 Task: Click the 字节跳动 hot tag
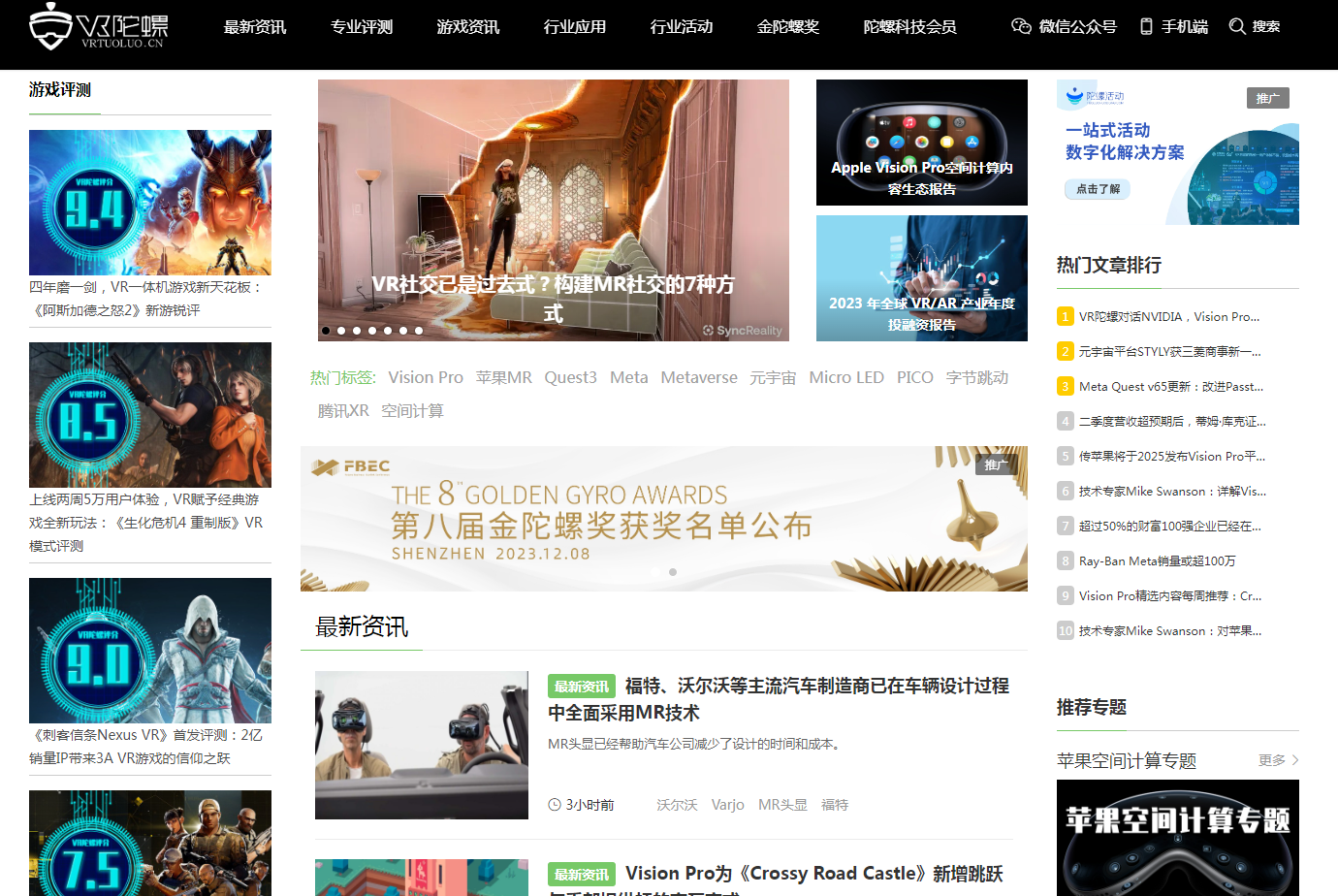977,377
